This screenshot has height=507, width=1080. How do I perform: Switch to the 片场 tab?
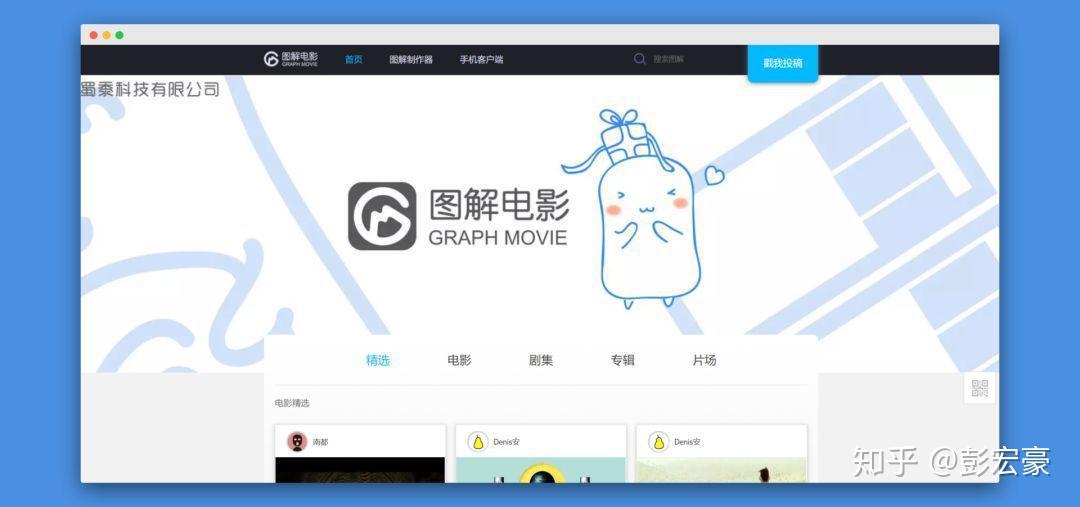704,360
